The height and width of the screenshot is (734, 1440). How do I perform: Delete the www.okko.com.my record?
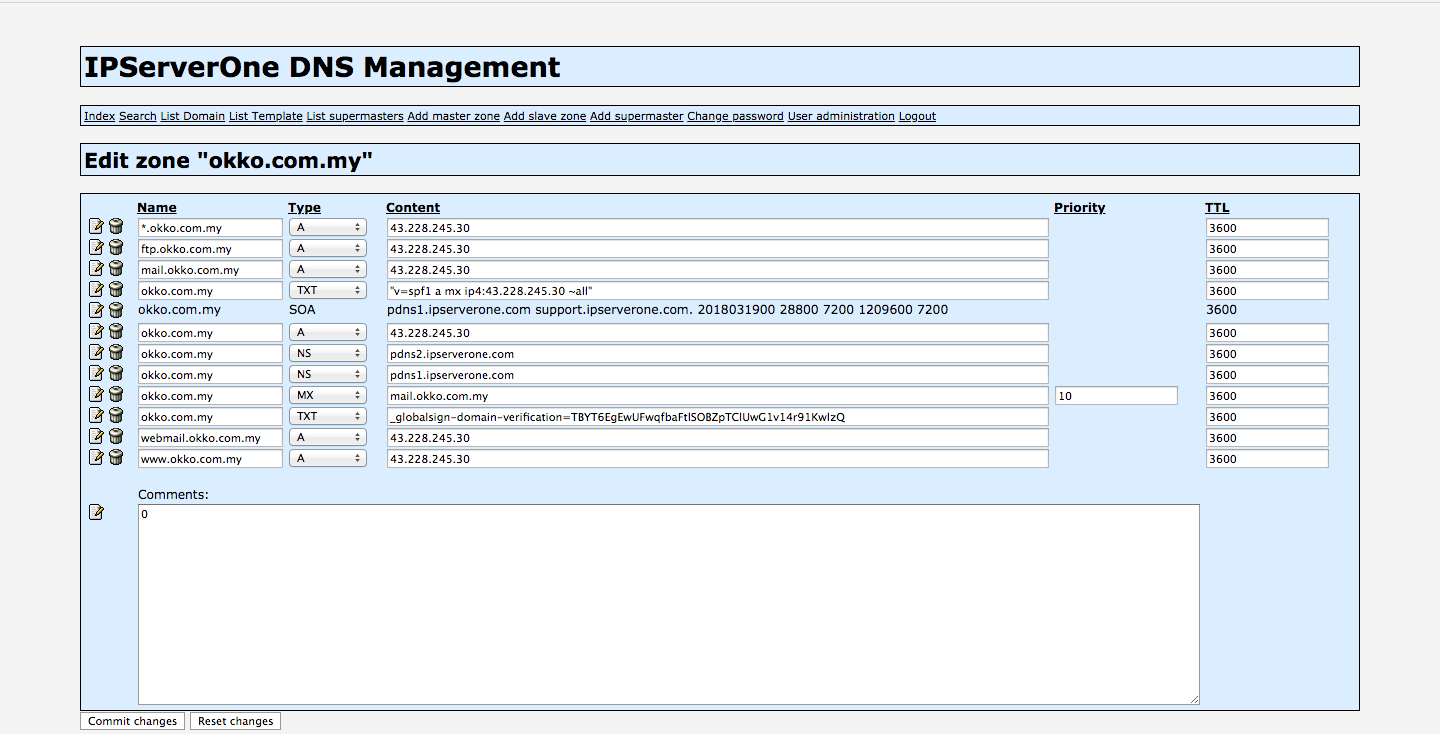click(x=116, y=458)
